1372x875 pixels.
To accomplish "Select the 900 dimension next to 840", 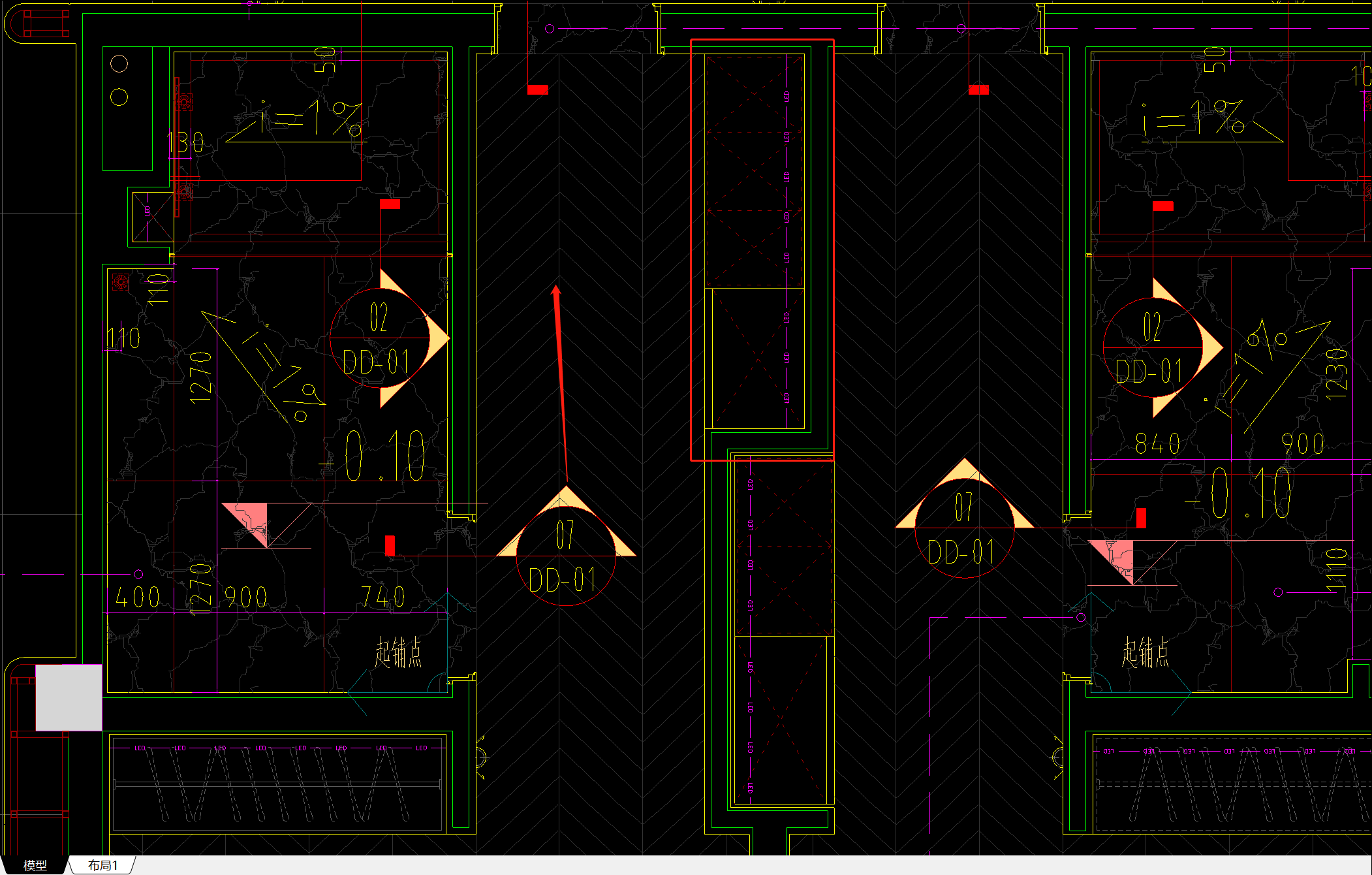I will click(x=1303, y=444).
